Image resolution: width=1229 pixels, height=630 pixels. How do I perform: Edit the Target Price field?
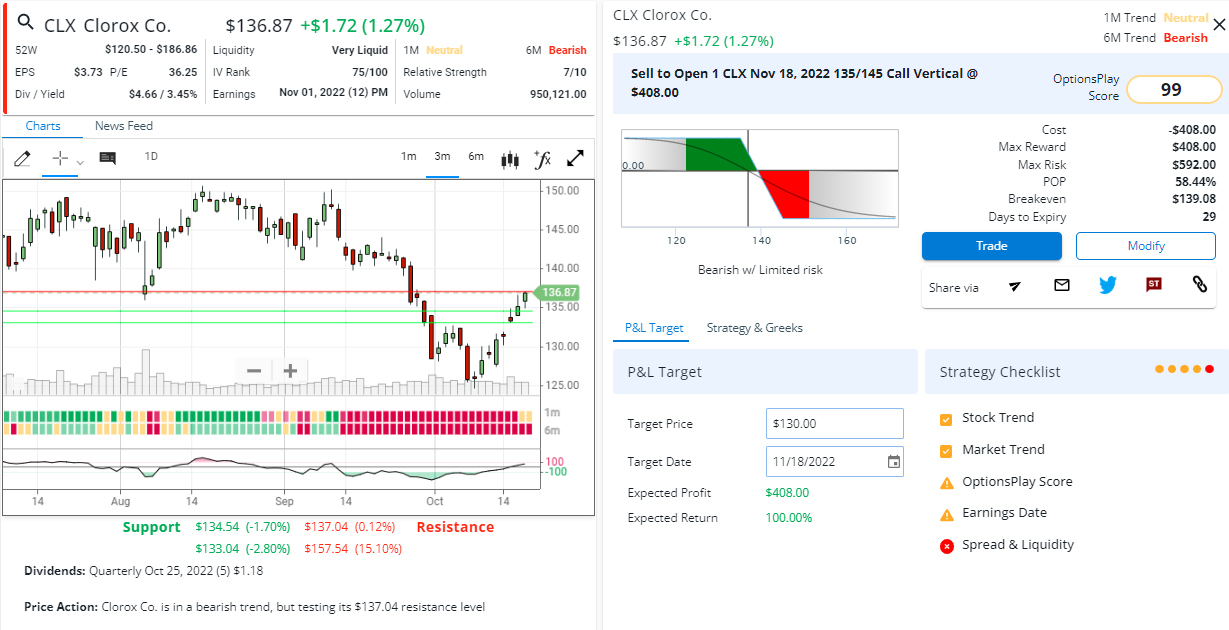(x=835, y=423)
